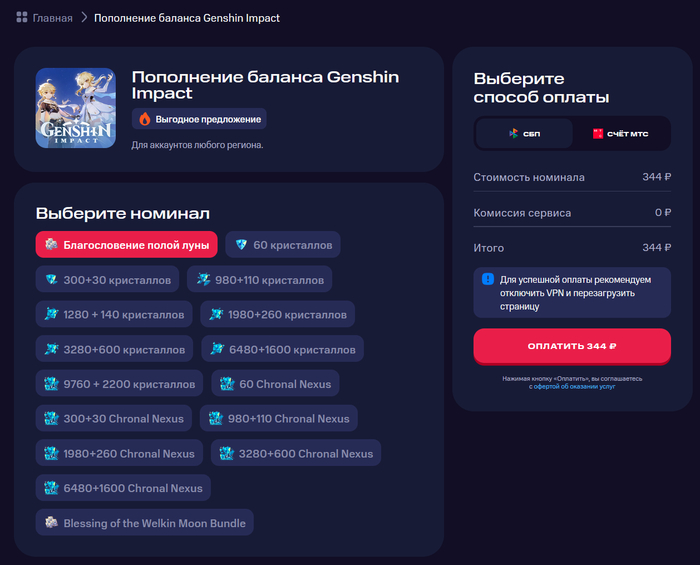Select the 1280 + 140 кристаллов option
The image size is (700, 565).
(x=113, y=314)
